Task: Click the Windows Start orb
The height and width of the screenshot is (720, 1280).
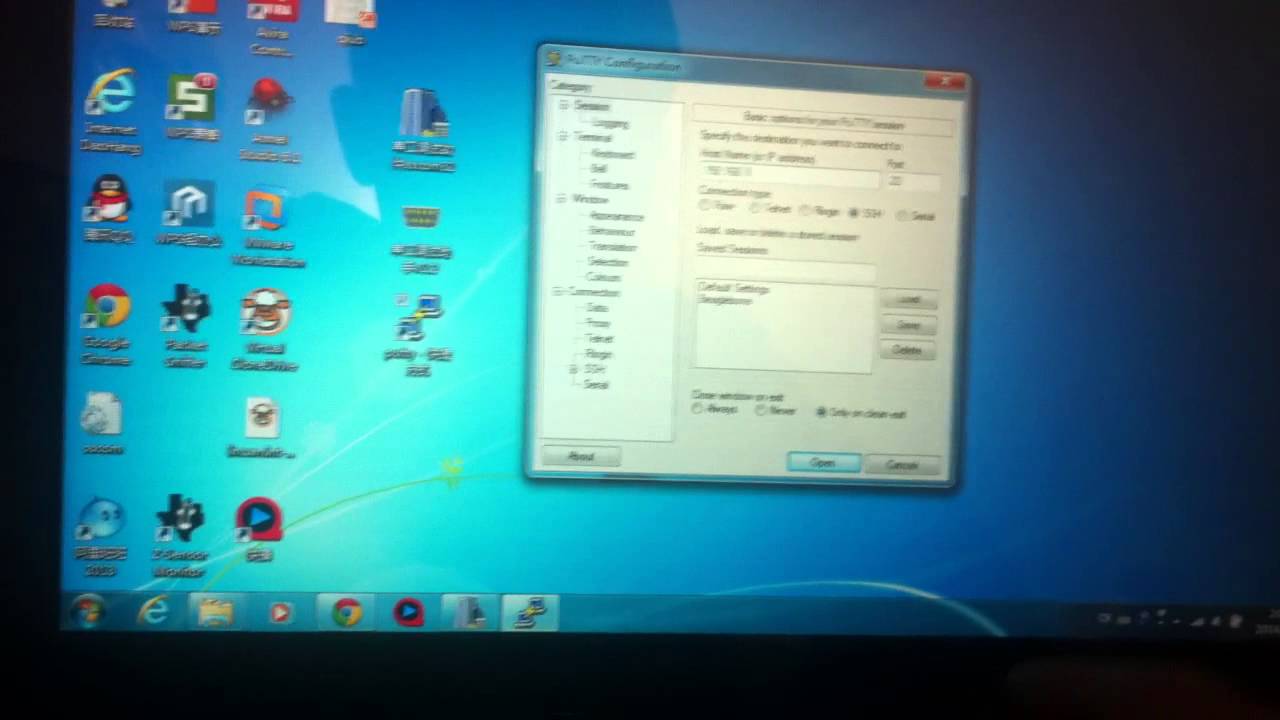Action: click(x=87, y=609)
